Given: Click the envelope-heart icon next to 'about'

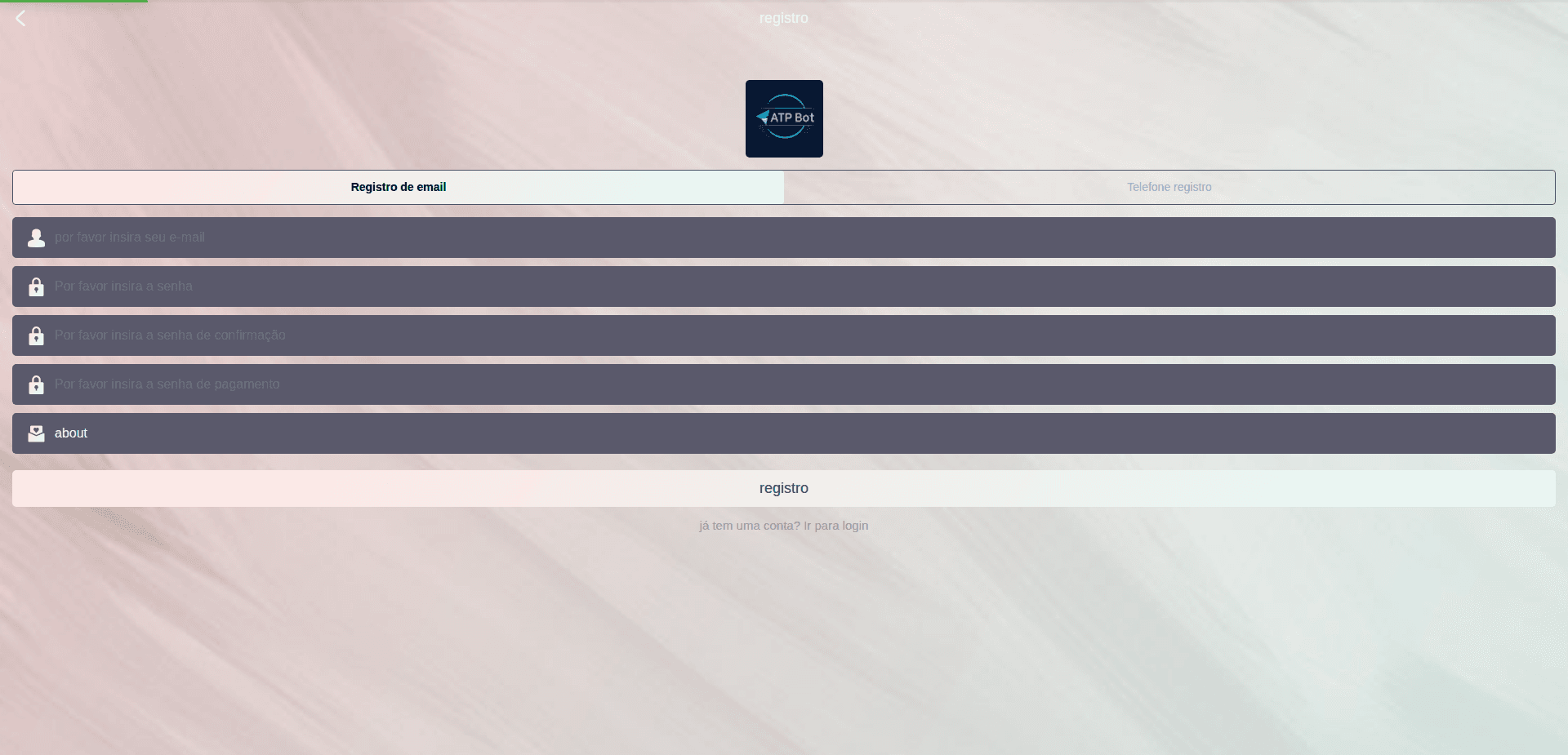Looking at the screenshot, I should pyautogui.click(x=36, y=433).
